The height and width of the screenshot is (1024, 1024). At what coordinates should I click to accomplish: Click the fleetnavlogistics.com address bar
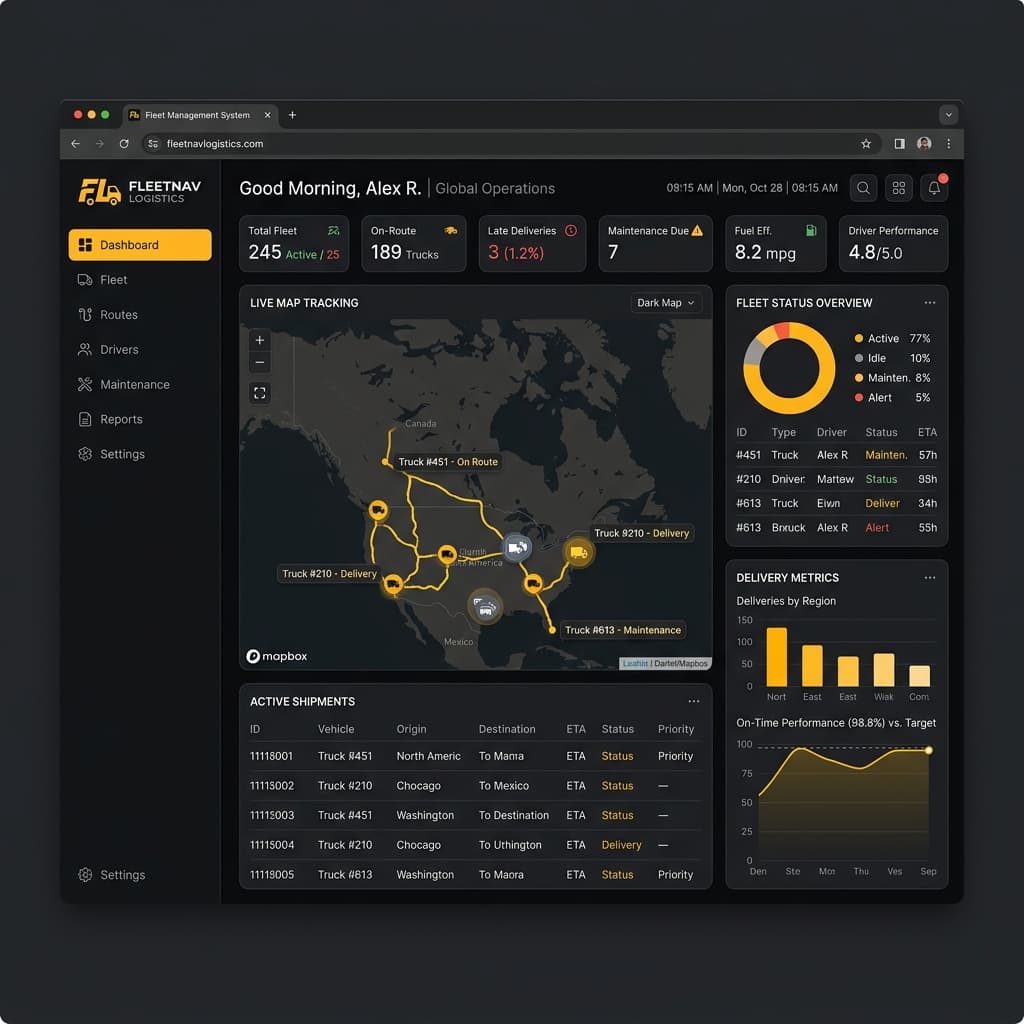click(511, 144)
